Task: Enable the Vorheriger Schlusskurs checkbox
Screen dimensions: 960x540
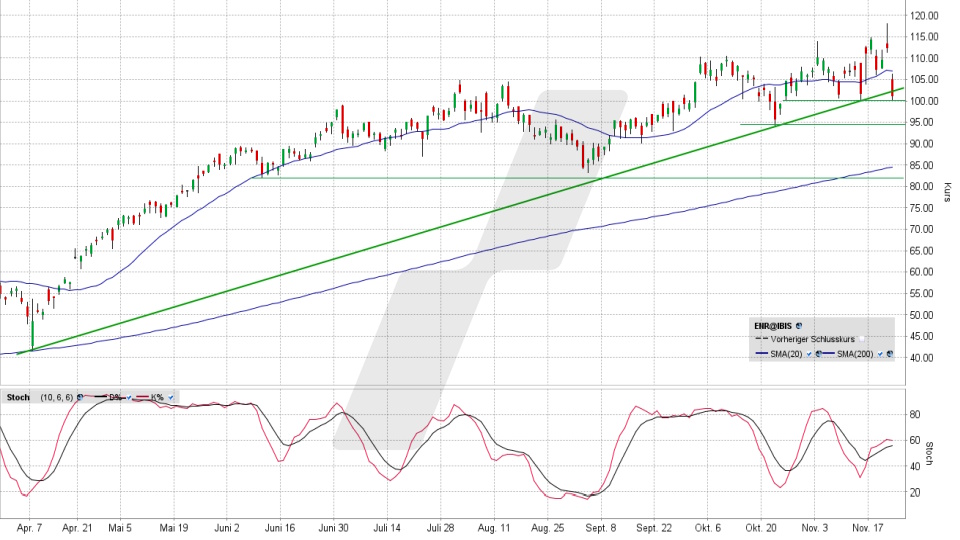Action: pos(861,340)
